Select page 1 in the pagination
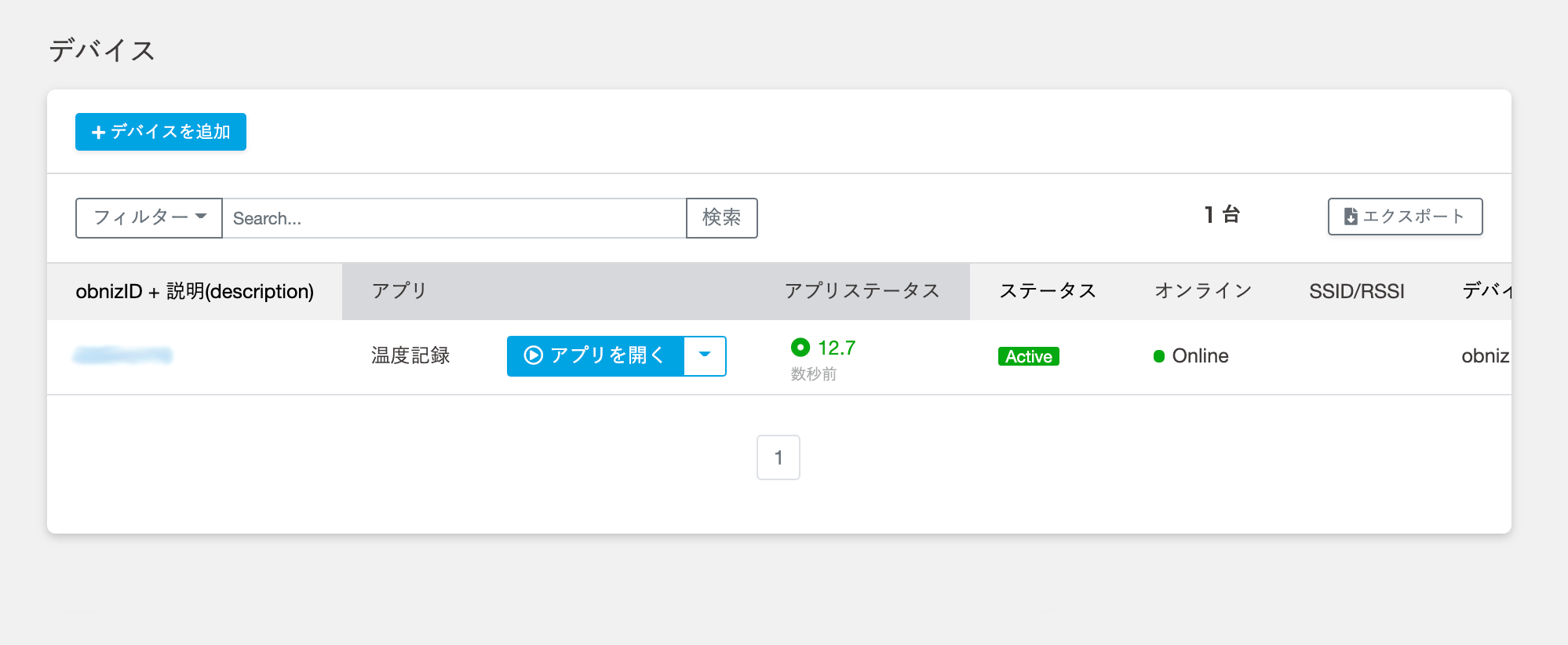Viewport: 1568px width, 645px height. pyautogui.click(x=778, y=457)
